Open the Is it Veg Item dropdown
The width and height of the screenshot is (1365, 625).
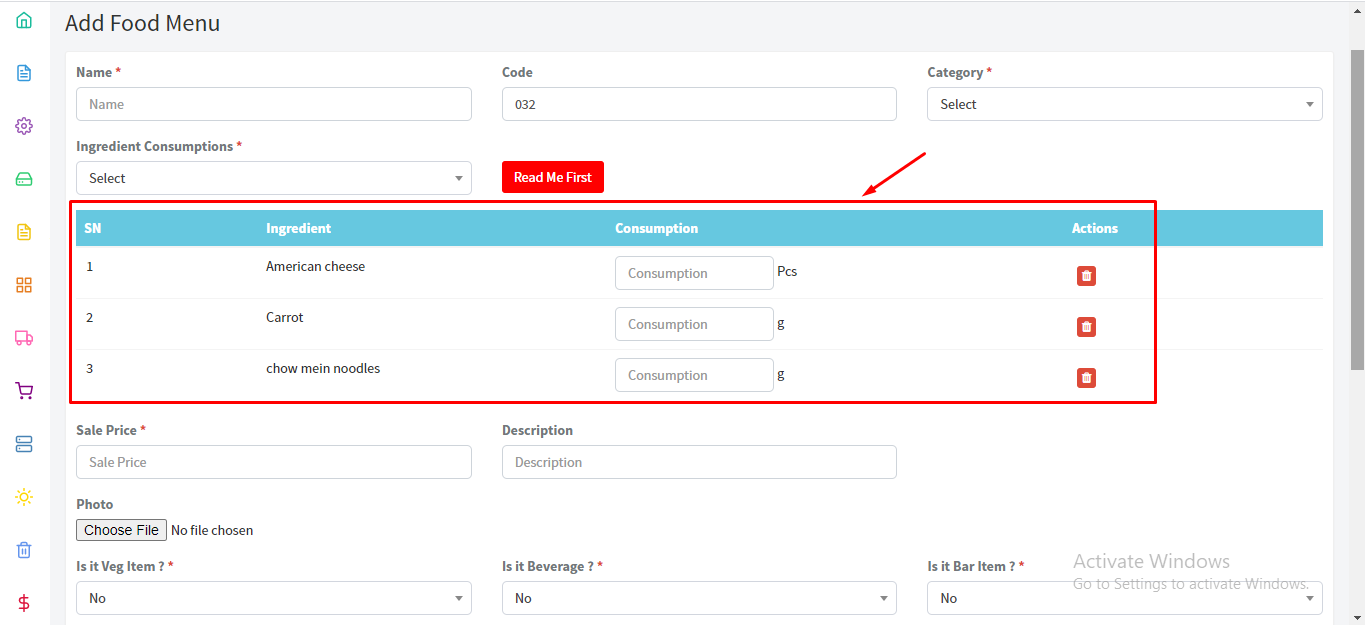[x=273, y=598]
